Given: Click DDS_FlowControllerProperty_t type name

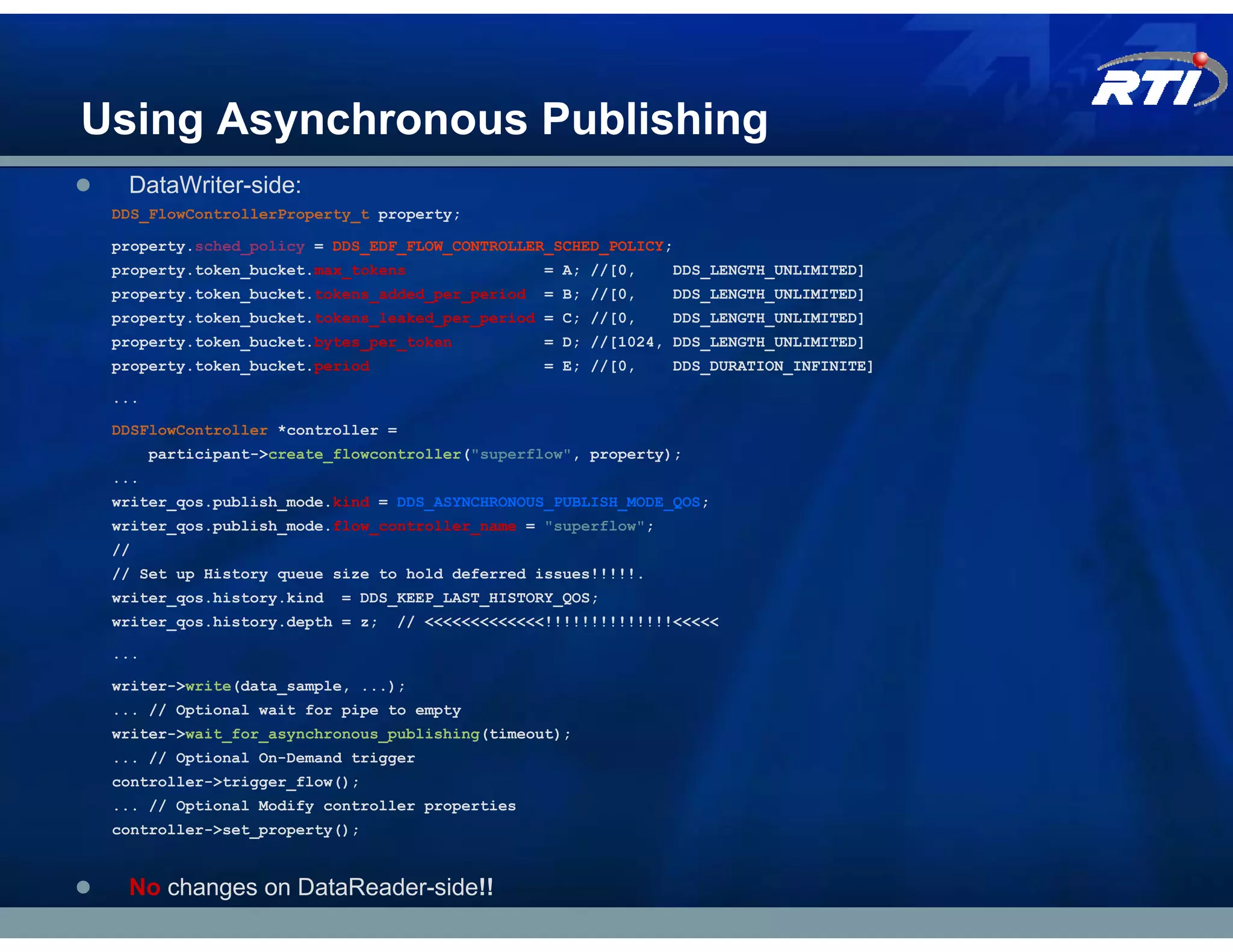Looking at the screenshot, I should (x=240, y=215).
